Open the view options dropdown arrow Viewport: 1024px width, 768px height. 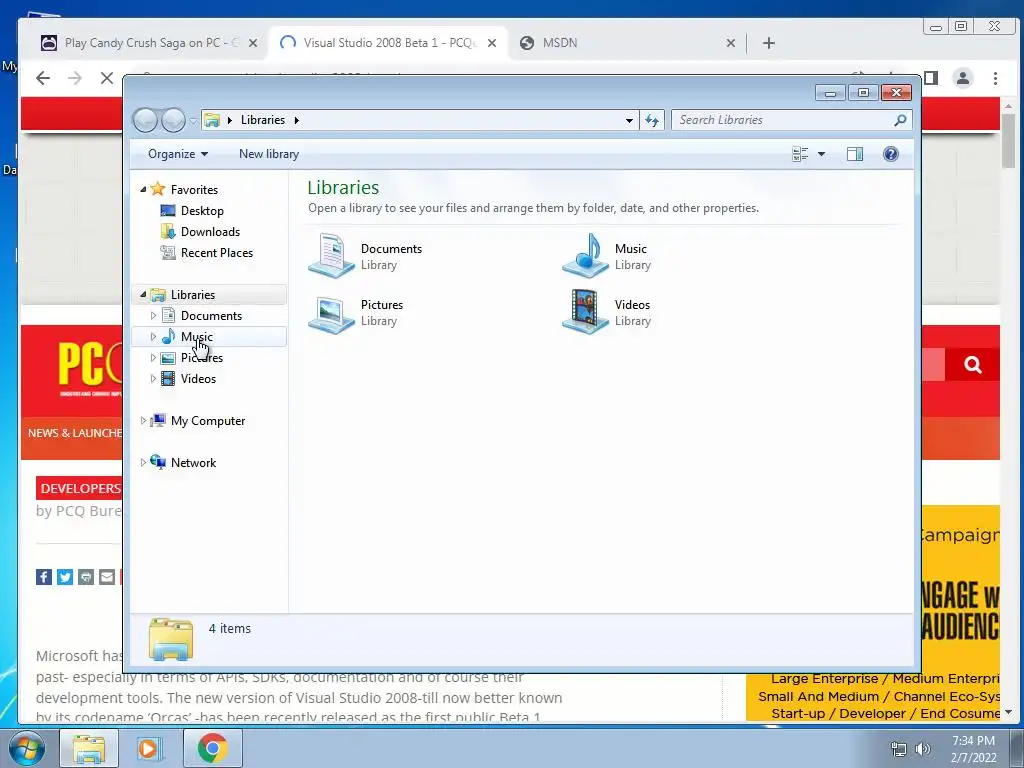click(822, 154)
